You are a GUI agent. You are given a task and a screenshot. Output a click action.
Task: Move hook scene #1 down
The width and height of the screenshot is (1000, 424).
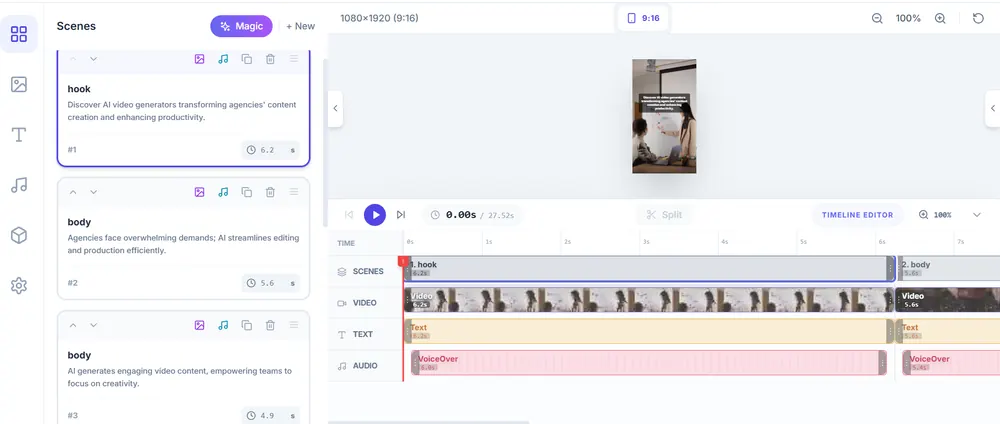point(93,59)
